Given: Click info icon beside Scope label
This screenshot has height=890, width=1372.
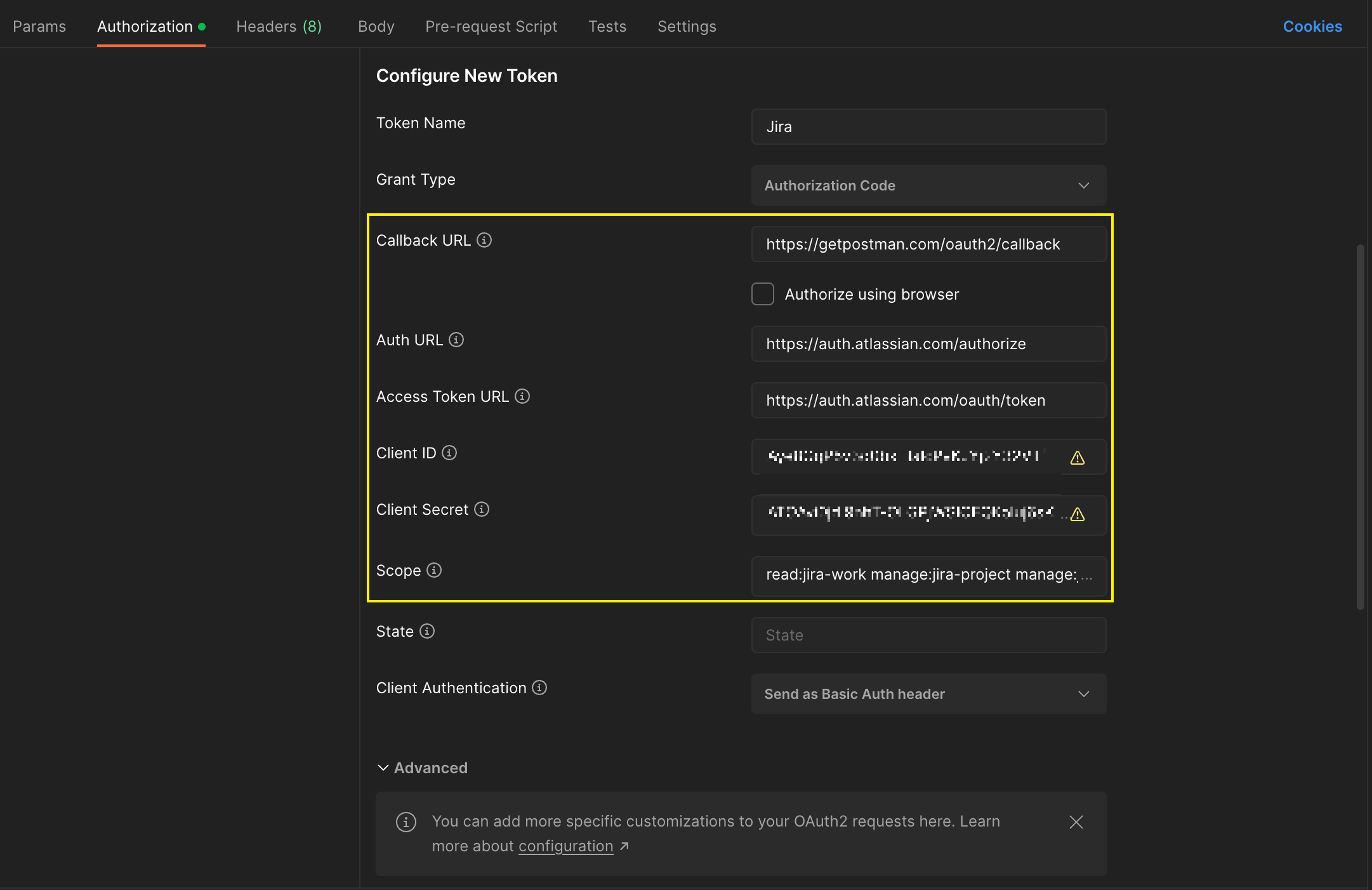Looking at the screenshot, I should pos(434,570).
